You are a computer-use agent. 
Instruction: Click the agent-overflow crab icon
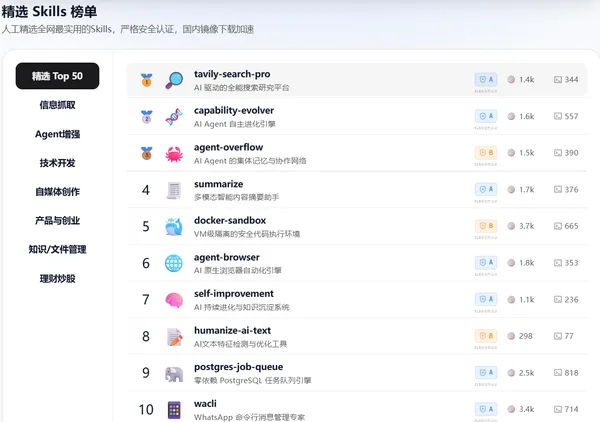coord(174,154)
